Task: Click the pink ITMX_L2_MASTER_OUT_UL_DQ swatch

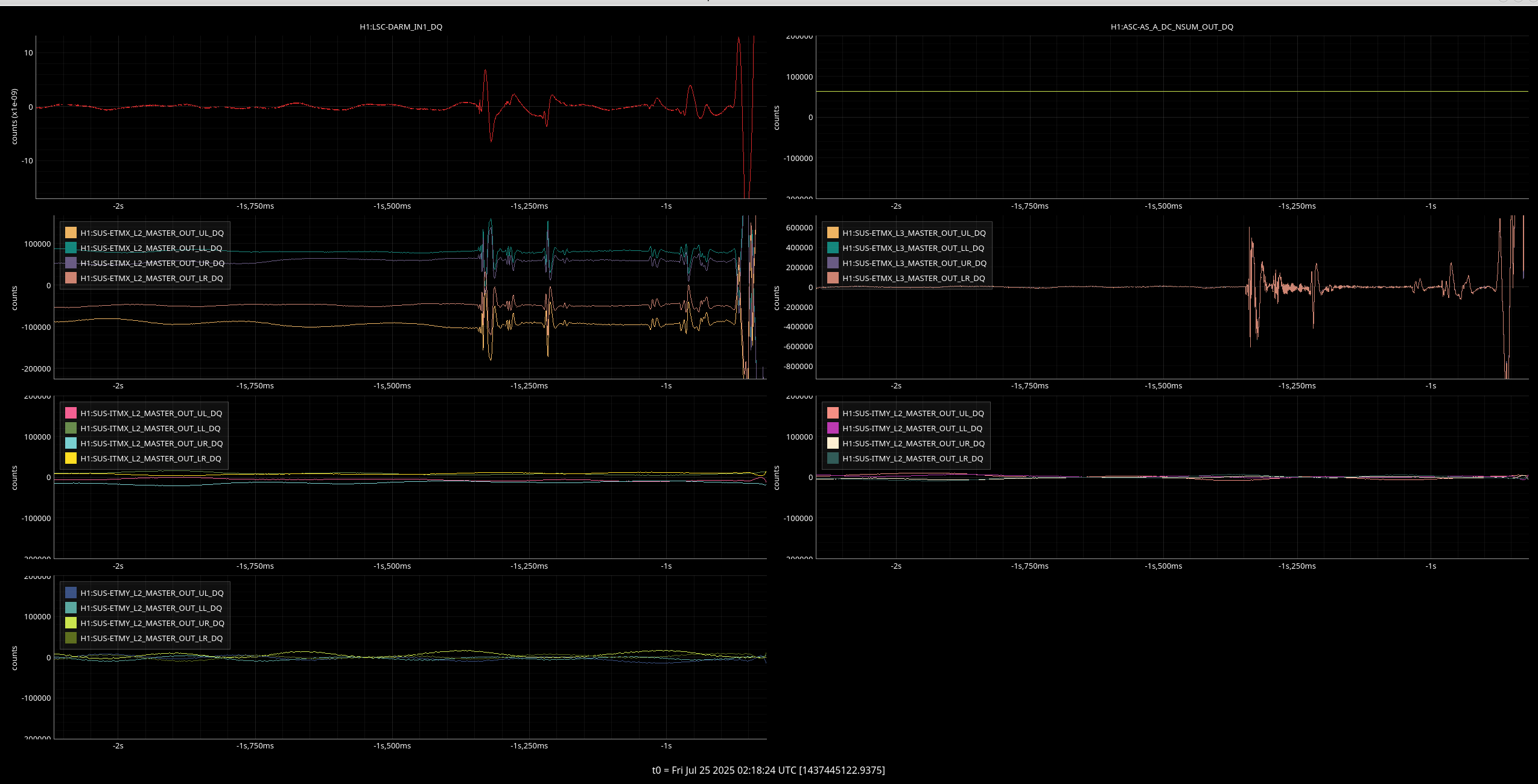Action: pyautogui.click(x=71, y=413)
